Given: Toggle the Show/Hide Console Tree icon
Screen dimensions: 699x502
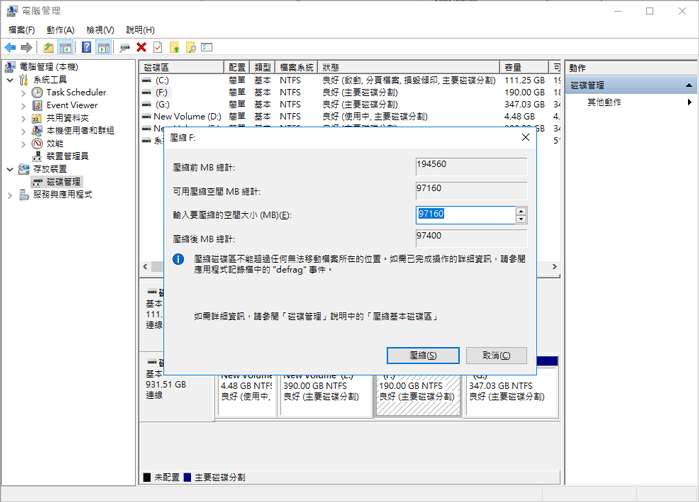Looking at the screenshot, I should [65, 47].
